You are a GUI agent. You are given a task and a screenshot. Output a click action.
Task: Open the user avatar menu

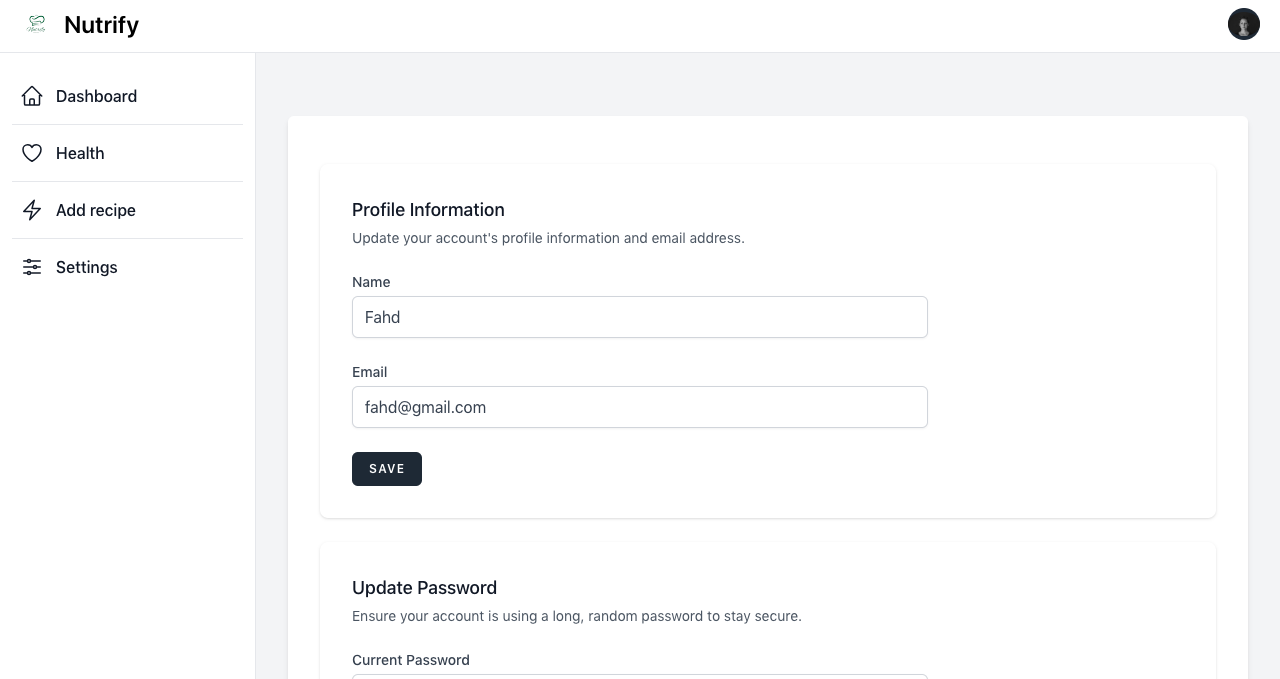pos(1243,24)
